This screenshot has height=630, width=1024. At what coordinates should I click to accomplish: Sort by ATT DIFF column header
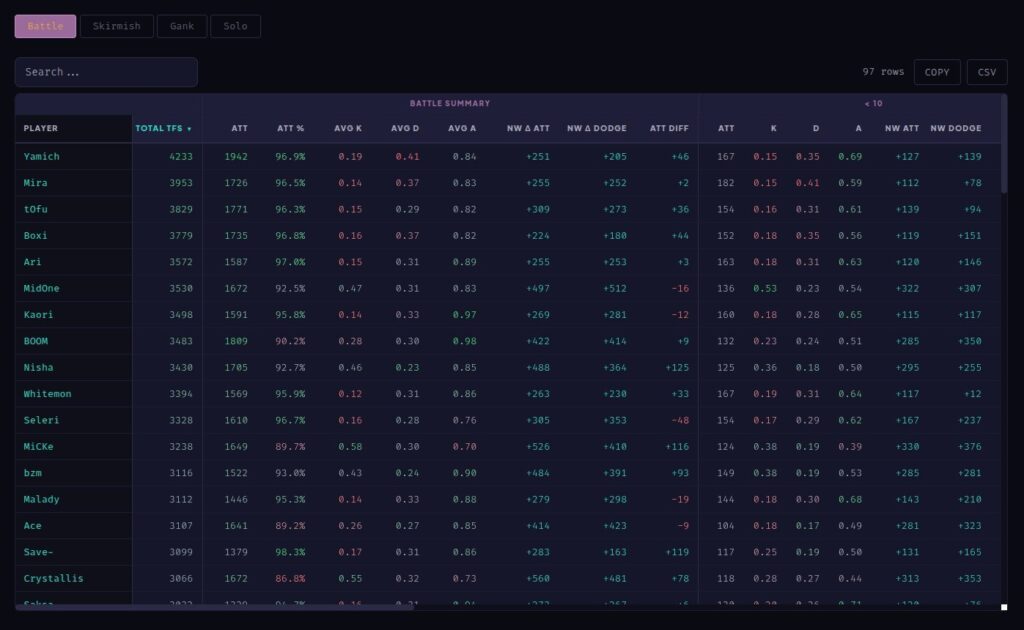[x=668, y=128]
